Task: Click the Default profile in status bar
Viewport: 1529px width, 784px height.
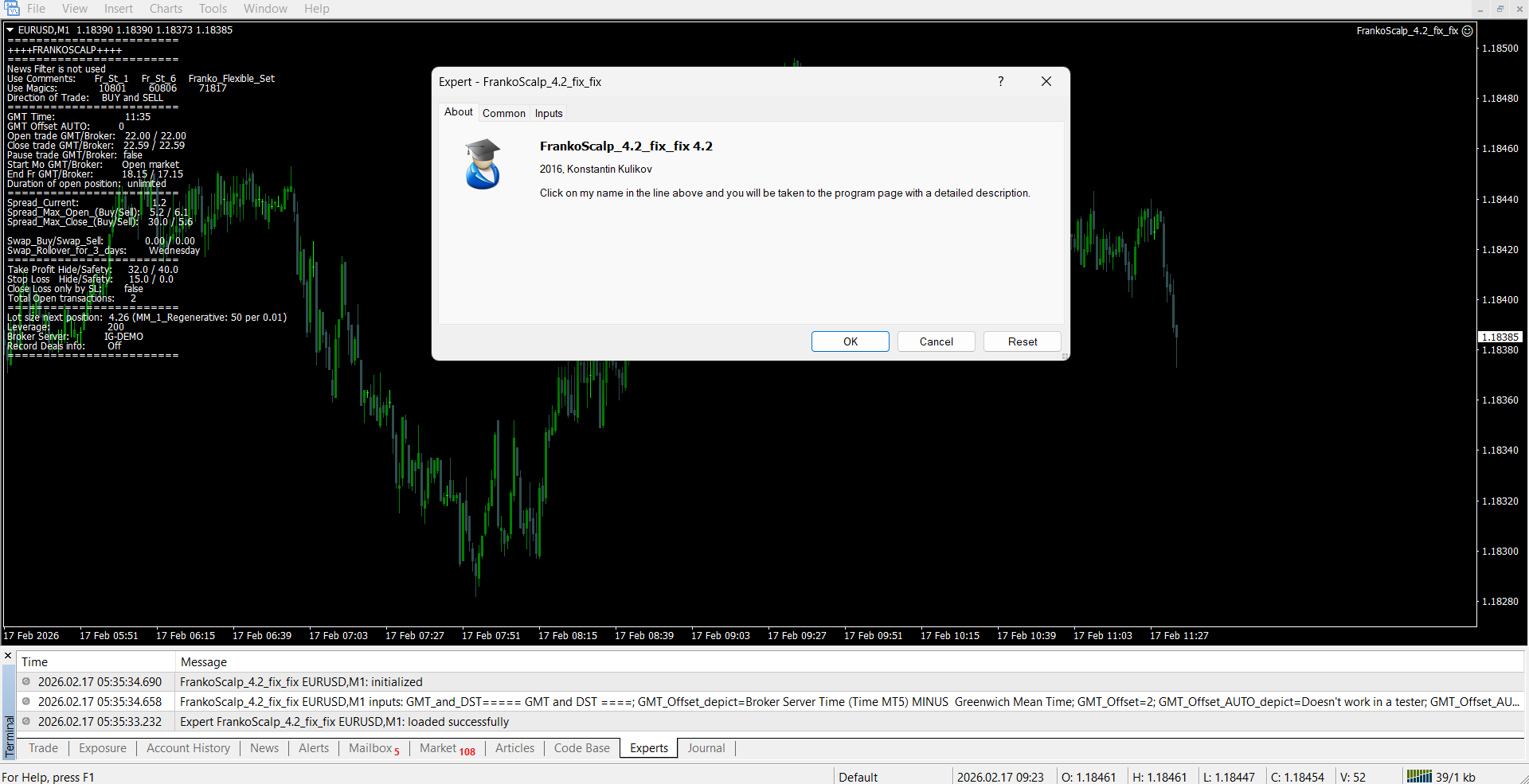Action: 858,777
